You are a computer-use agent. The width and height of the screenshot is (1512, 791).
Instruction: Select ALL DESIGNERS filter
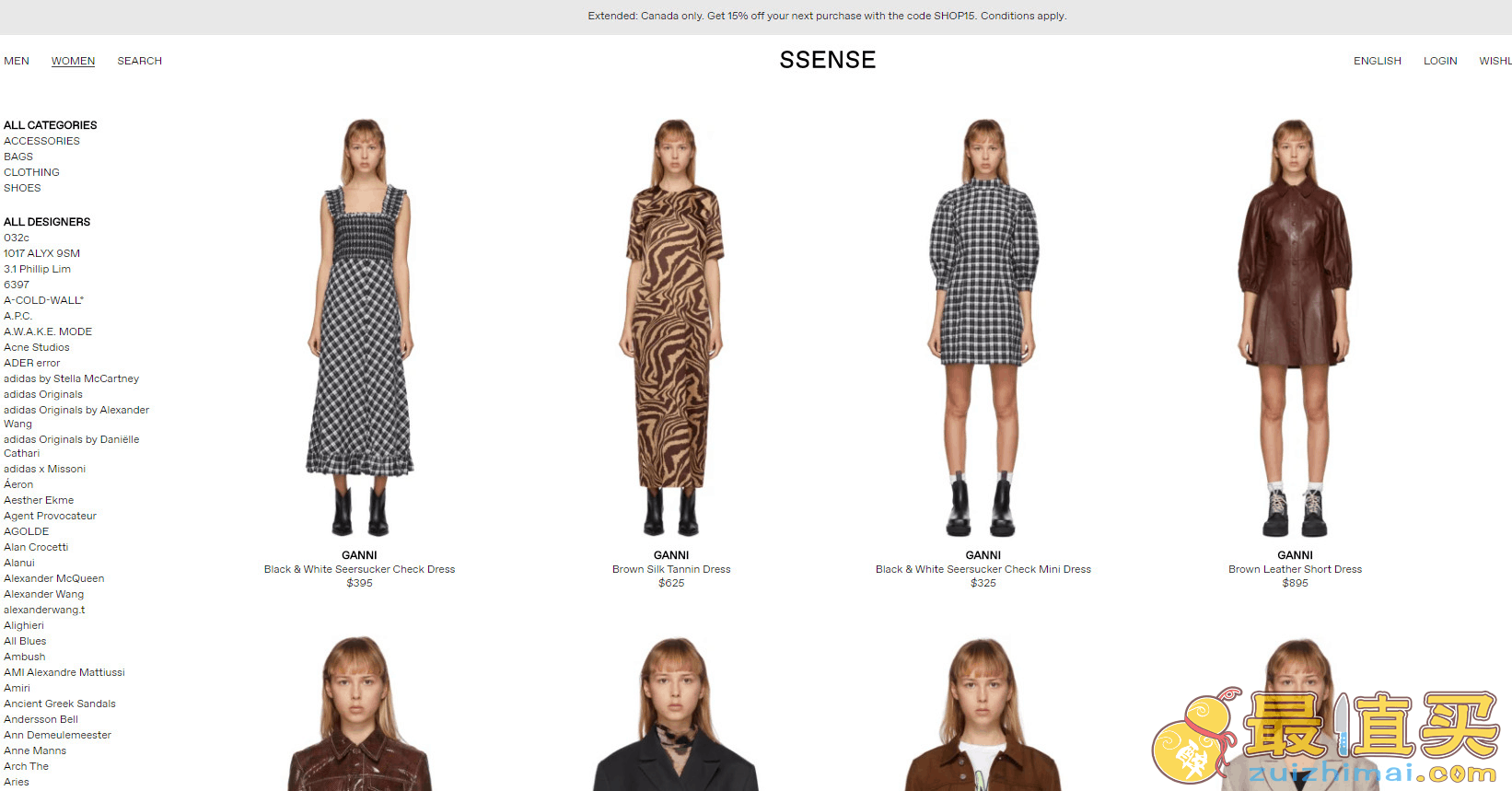click(47, 222)
